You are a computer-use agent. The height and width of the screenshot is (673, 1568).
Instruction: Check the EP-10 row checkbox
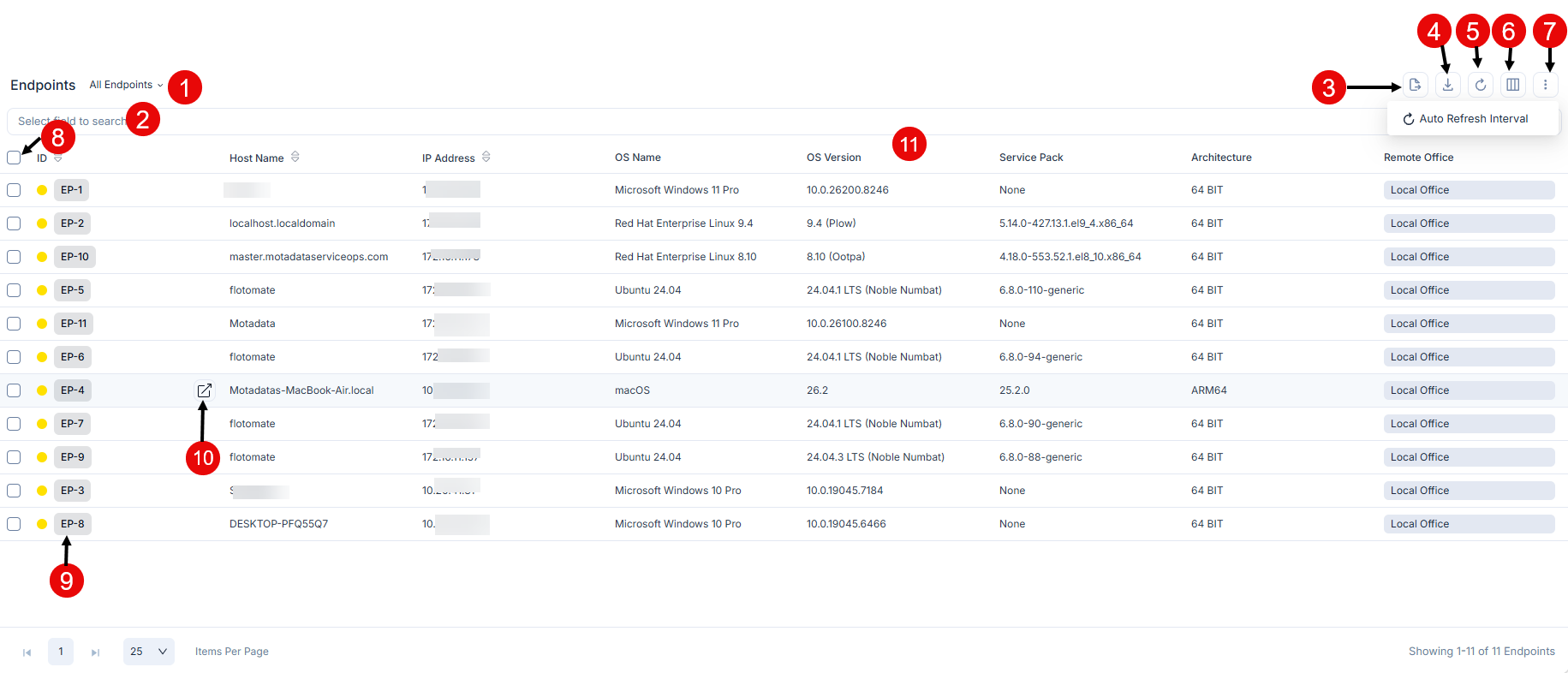click(14, 257)
